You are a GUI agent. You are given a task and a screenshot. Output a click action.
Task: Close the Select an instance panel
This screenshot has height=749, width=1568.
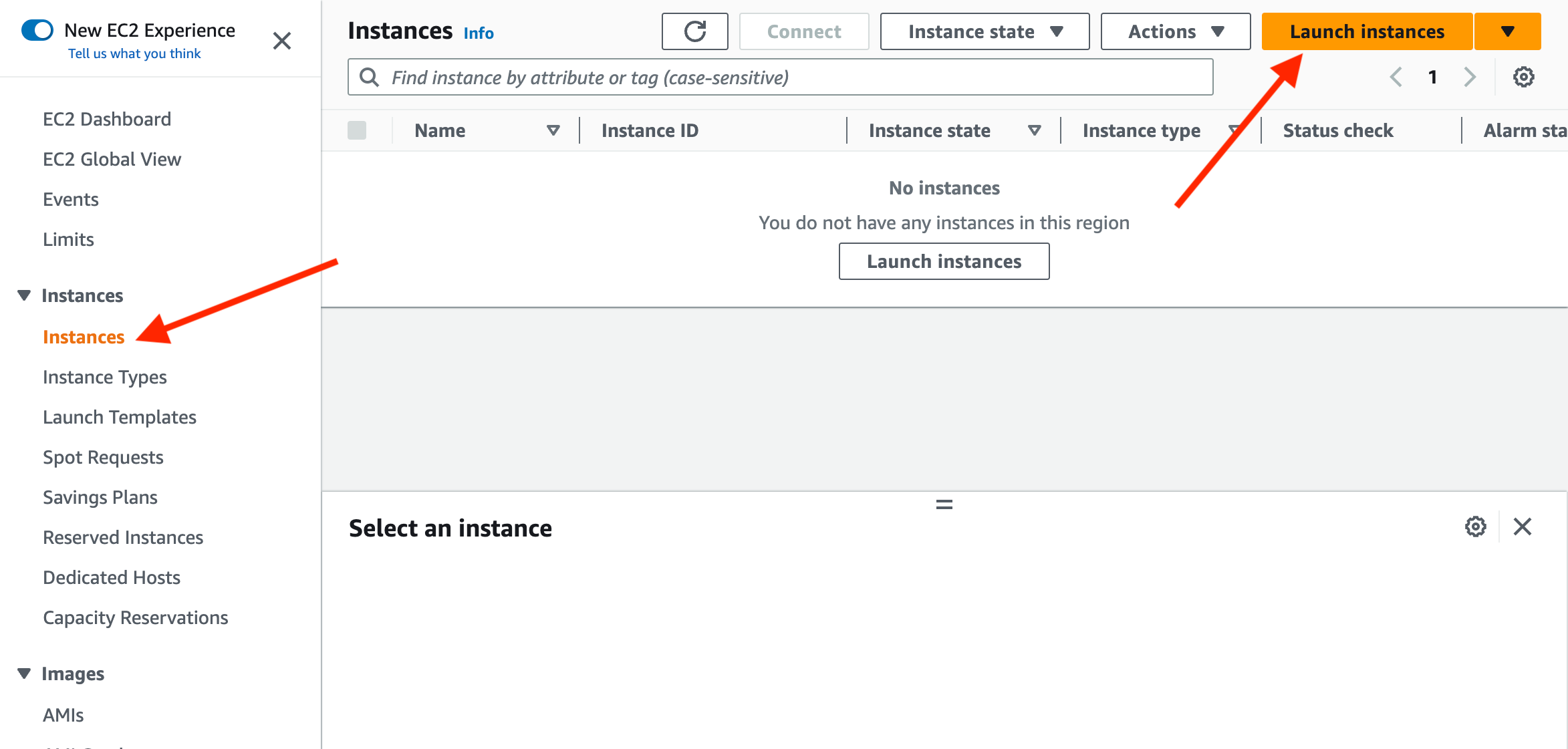(x=1523, y=527)
